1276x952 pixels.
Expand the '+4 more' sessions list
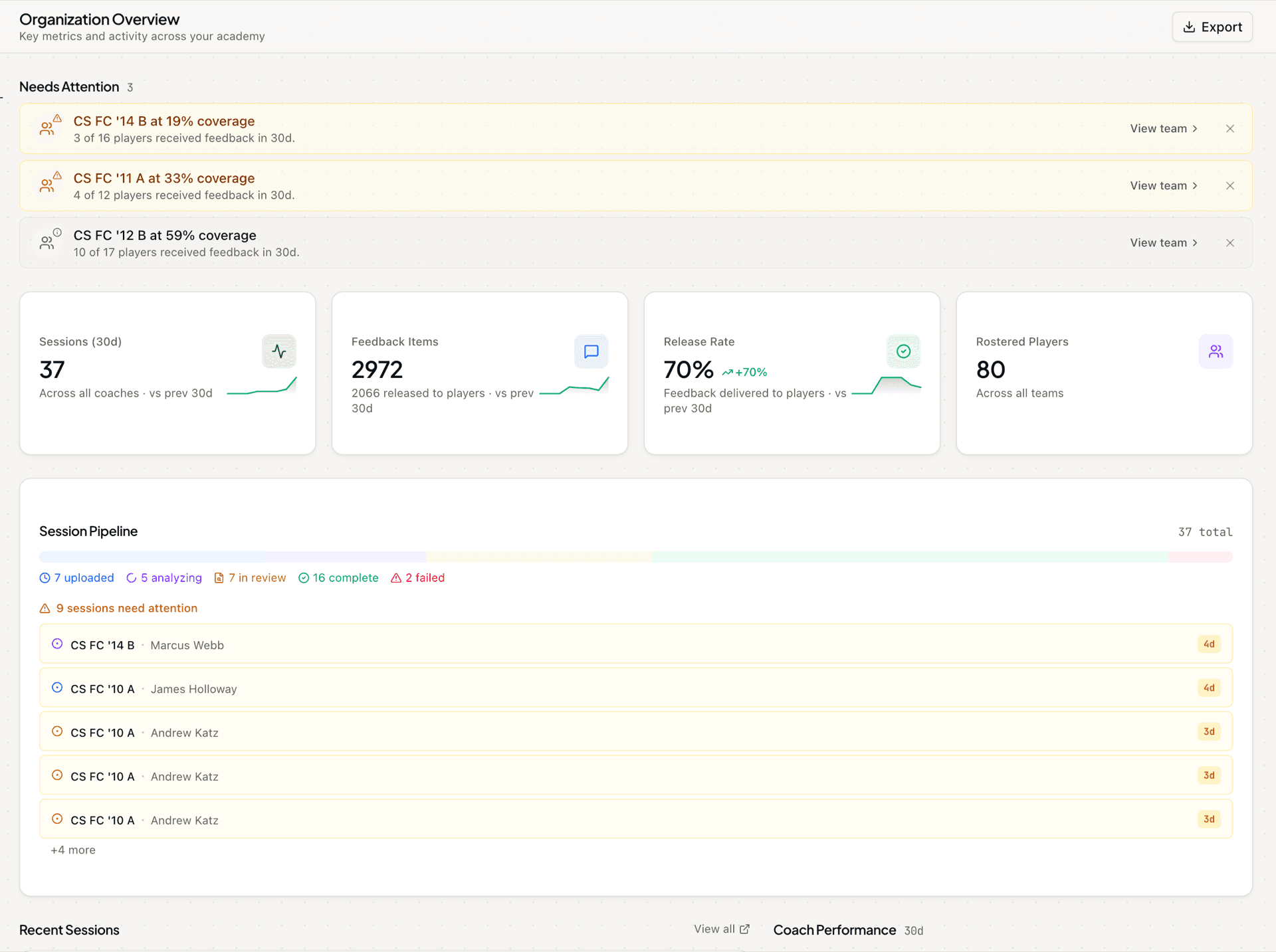(73, 850)
